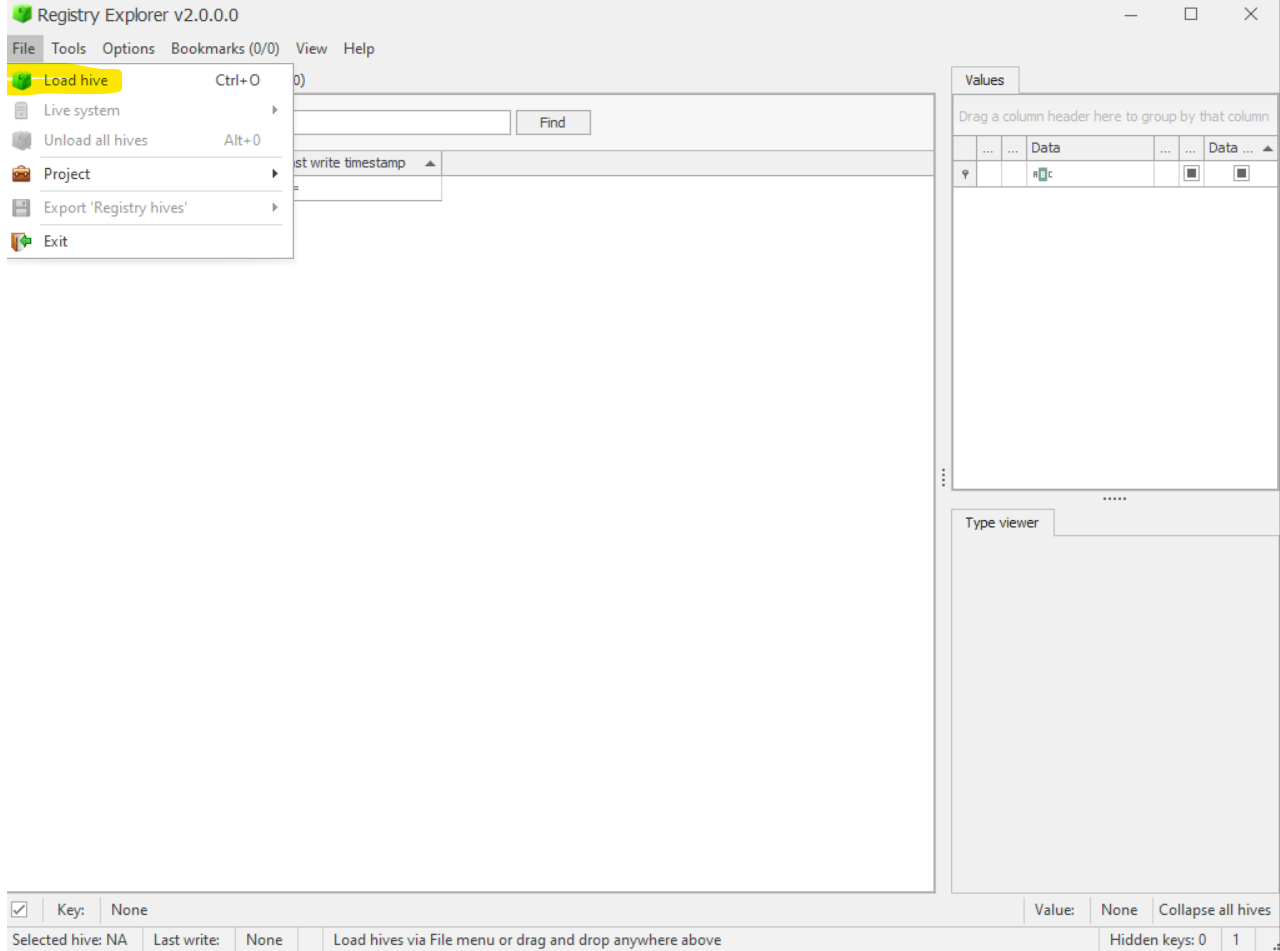Expand the Project submenu arrow

275,174
